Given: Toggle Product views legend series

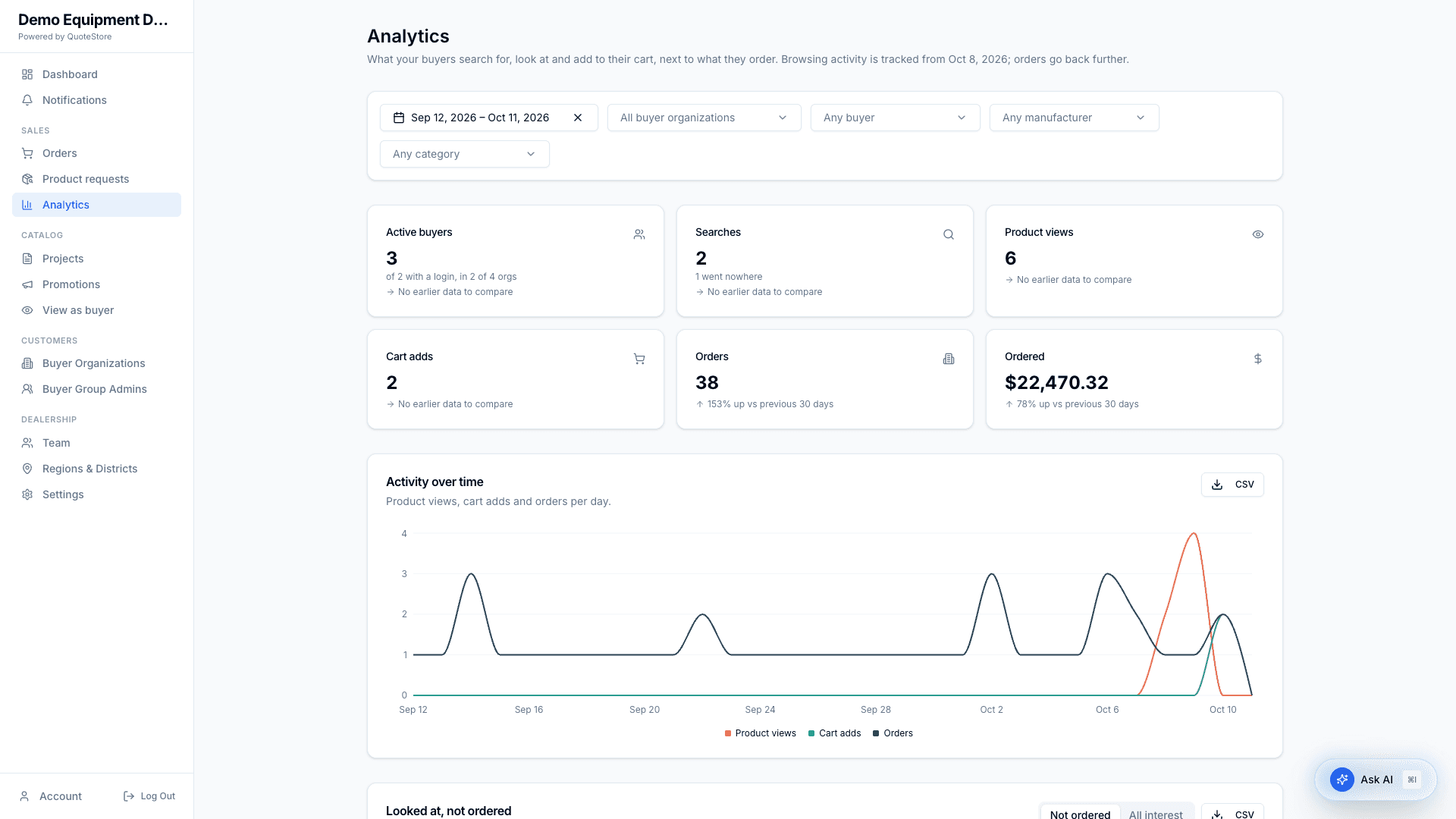Looking at the screenshot, I should click(760, 733).
